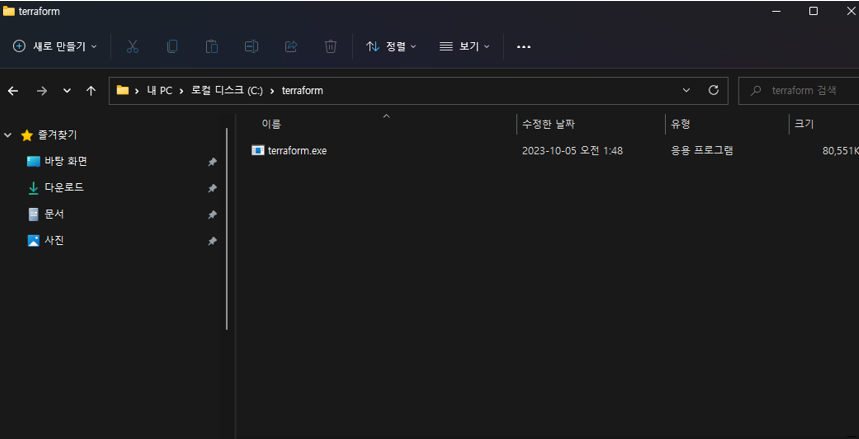Click the Cut scissors icon
The width and height of the screenshot is (859, 439).
point(132,47)
